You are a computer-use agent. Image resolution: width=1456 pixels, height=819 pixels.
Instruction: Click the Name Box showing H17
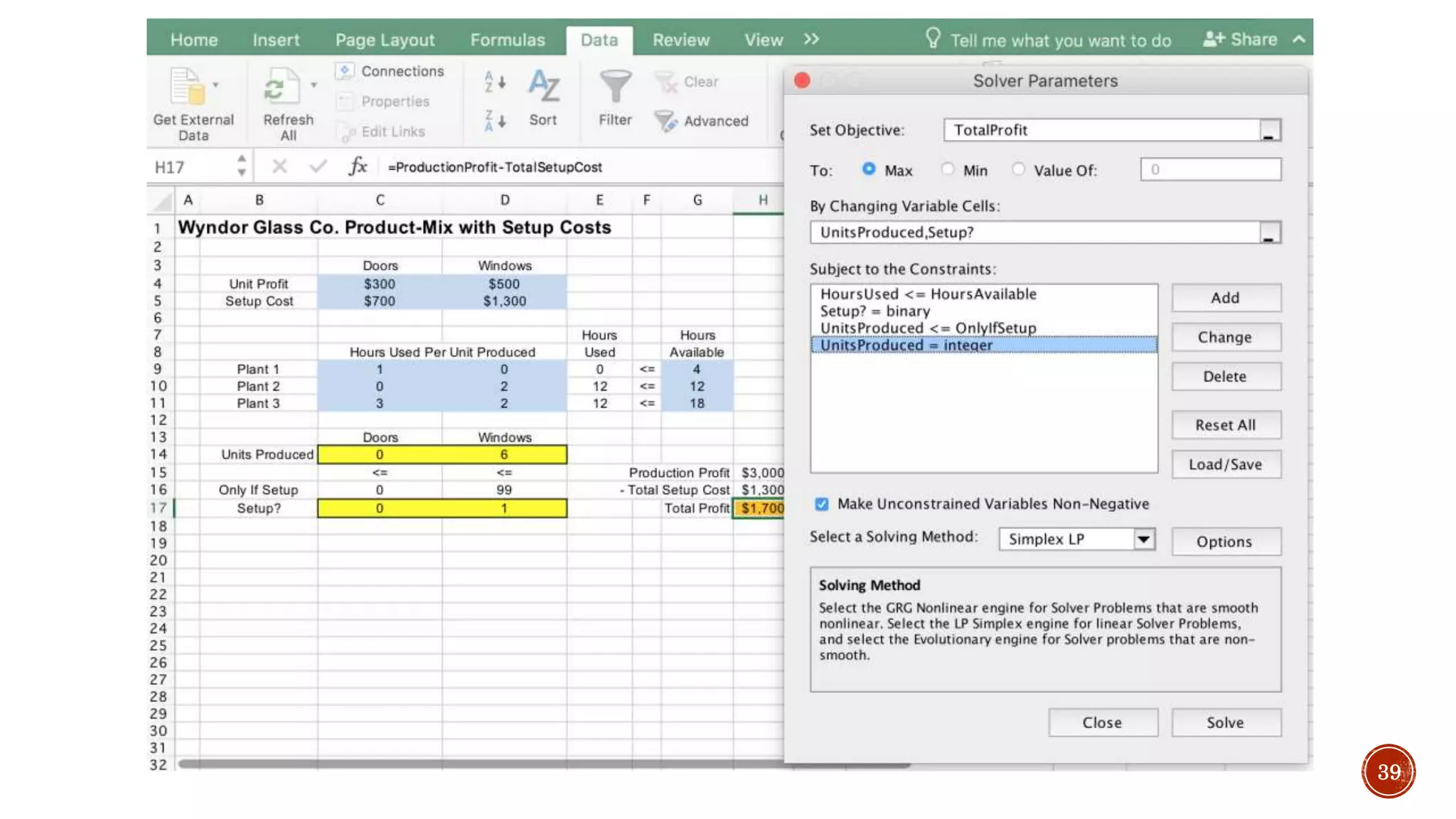point(192,167)
